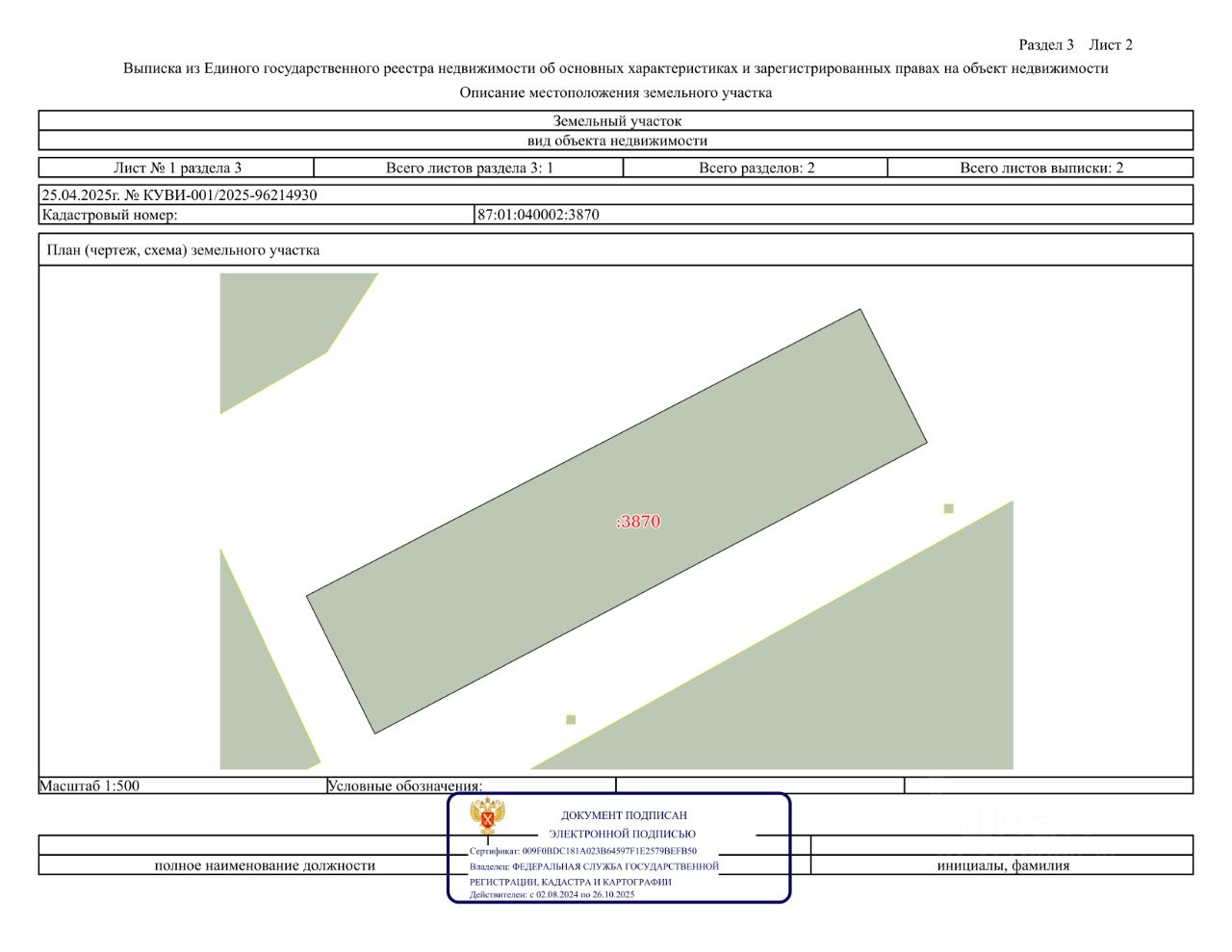This screenshot has height=952, width=1232.
Task: Click the 'Сертификат:' certificate number line
Action: [x=583, y=851]
